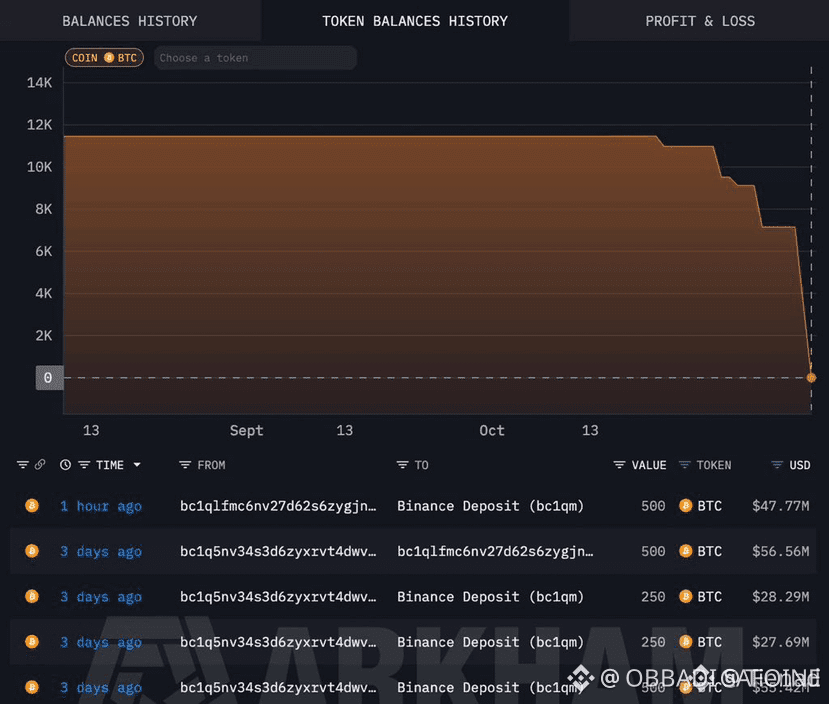Open the Profit & Loss tab

coord(699,21)
